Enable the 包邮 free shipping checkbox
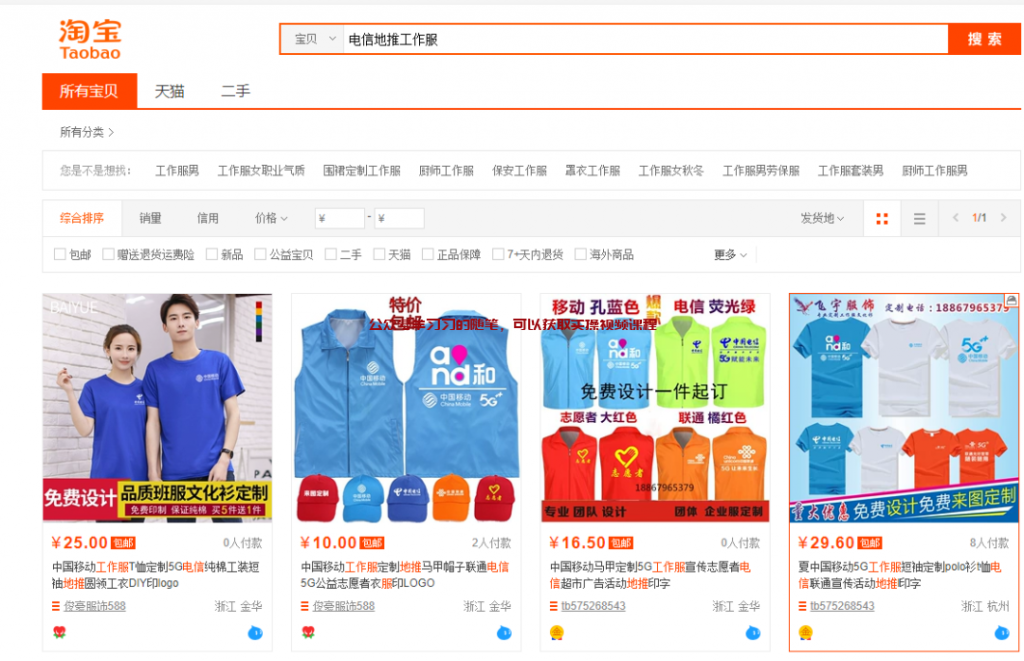Image resolution: width=1024 pixels, height=661 pixels. coord(60,255)
